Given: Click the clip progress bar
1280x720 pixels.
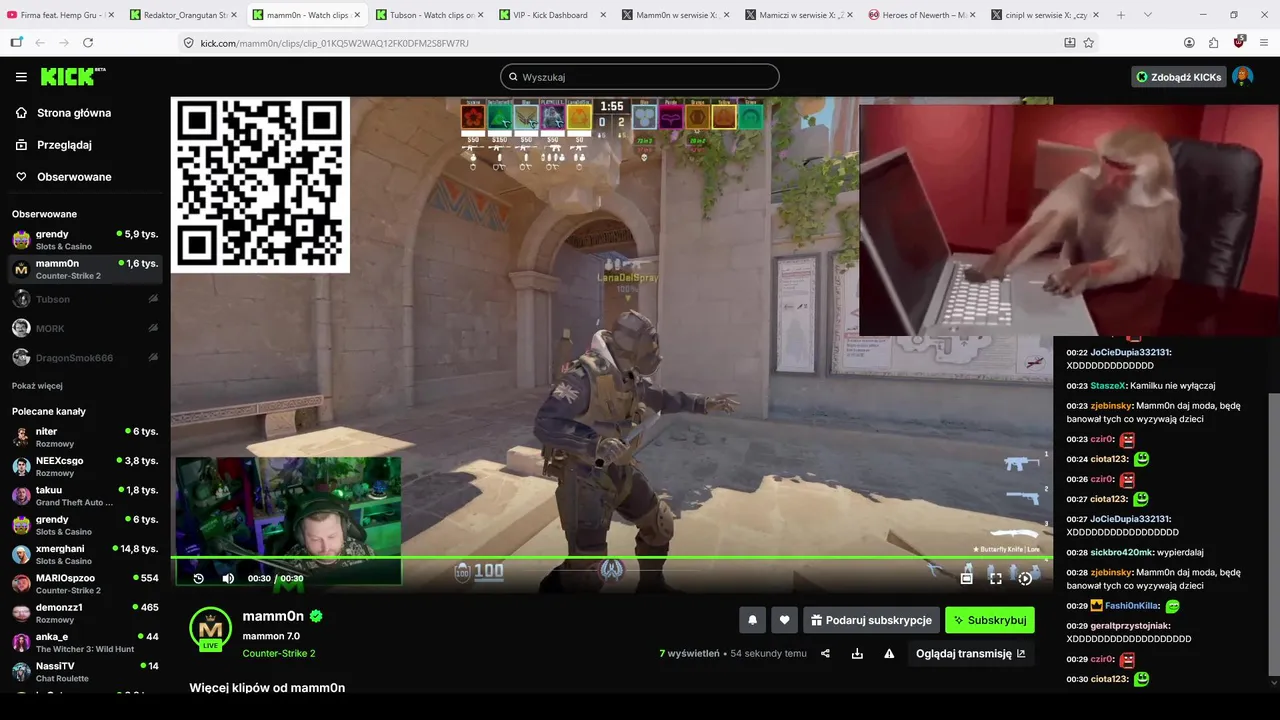Looking at the screenshot, I should (611, 557).
